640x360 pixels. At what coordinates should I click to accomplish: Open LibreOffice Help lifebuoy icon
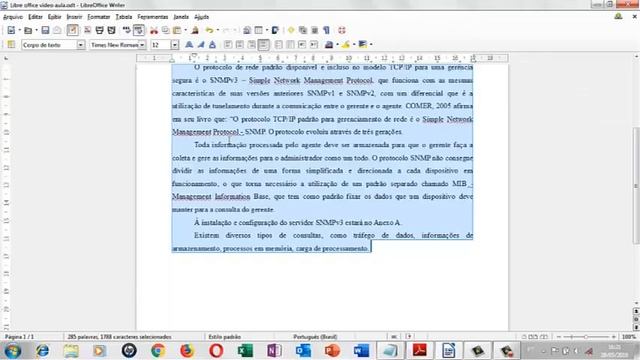point(342,30)
